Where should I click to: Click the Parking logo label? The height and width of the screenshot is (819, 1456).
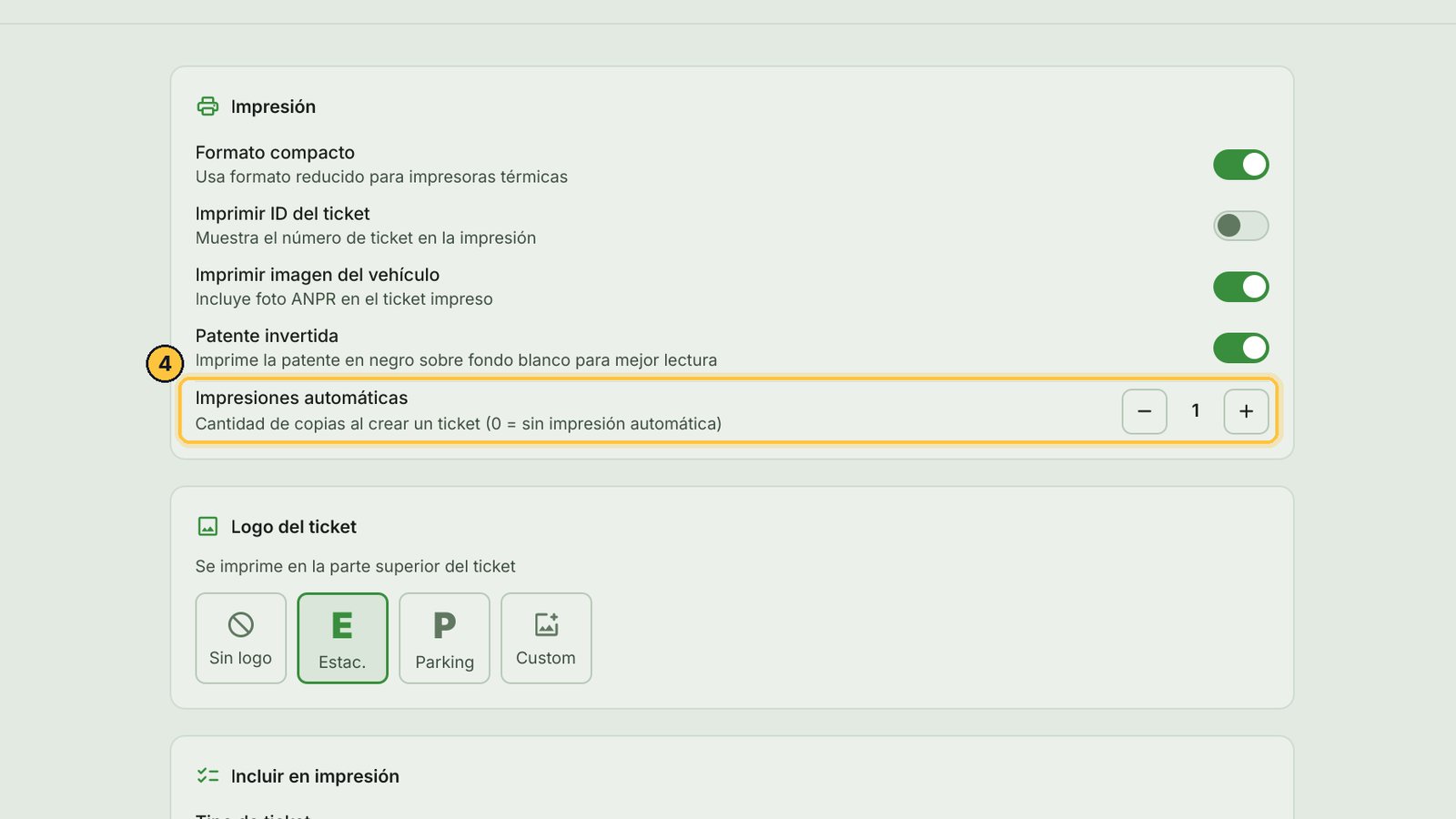point(445,662)
